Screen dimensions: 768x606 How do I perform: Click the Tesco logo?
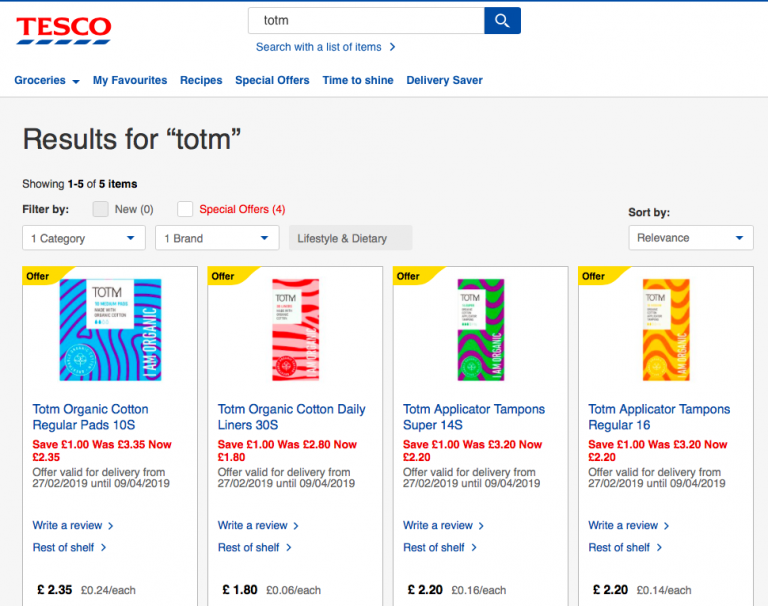pos(64,27)
